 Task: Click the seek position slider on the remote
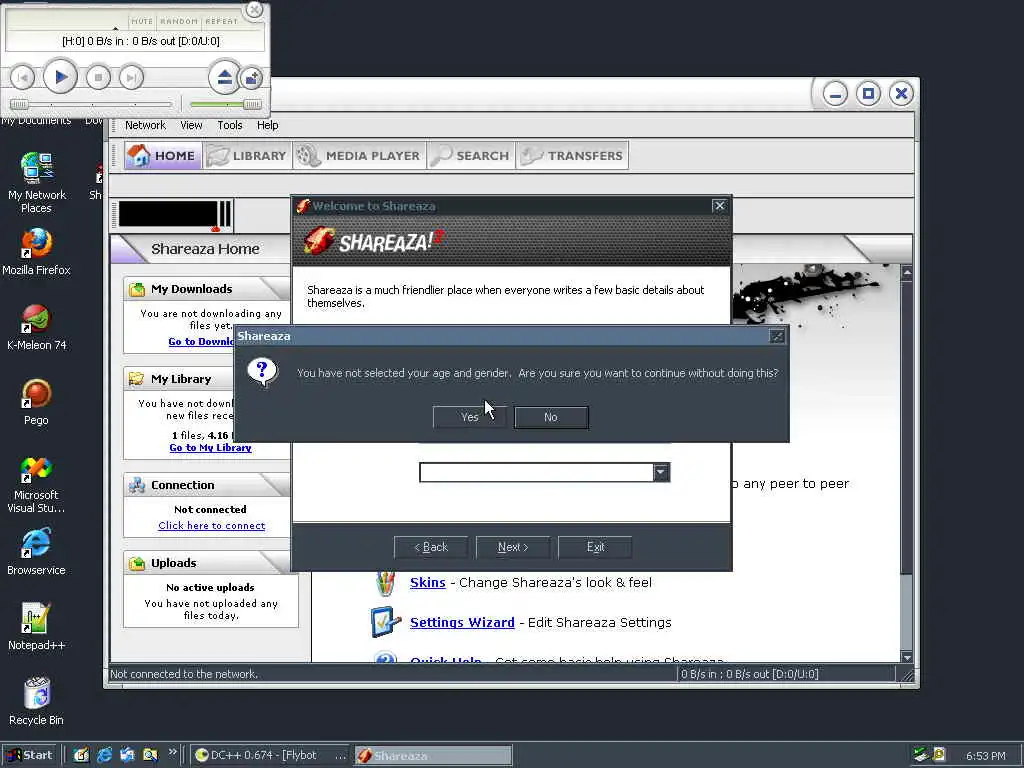coord(91,104)
